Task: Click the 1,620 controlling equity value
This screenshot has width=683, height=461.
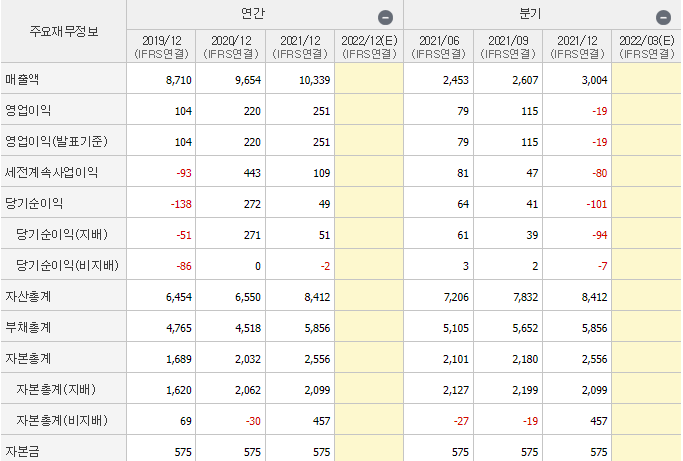Action: coord(179,390)
